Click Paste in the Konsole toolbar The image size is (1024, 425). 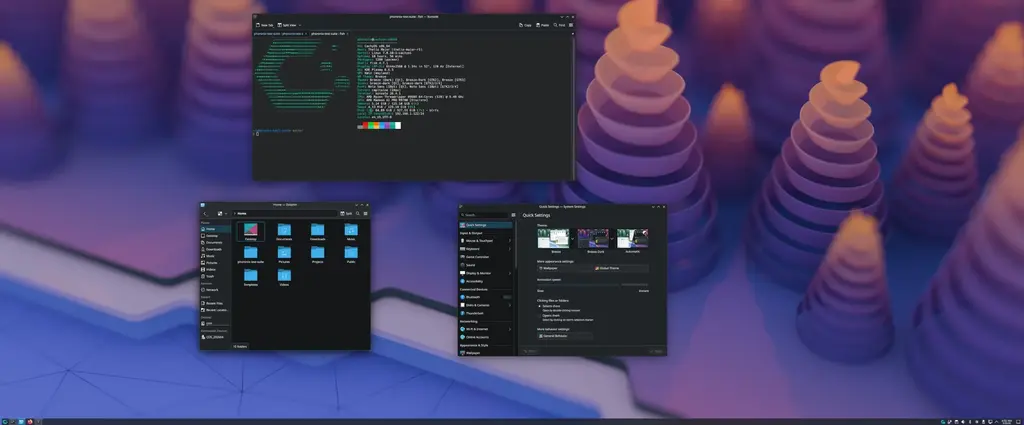543,25
